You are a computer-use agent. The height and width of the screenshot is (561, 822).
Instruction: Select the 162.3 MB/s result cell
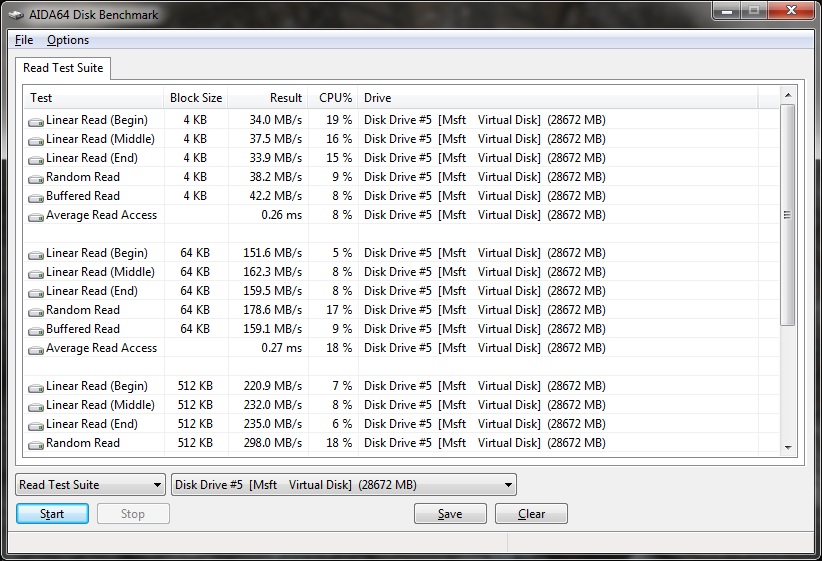[x=273, y=272]
